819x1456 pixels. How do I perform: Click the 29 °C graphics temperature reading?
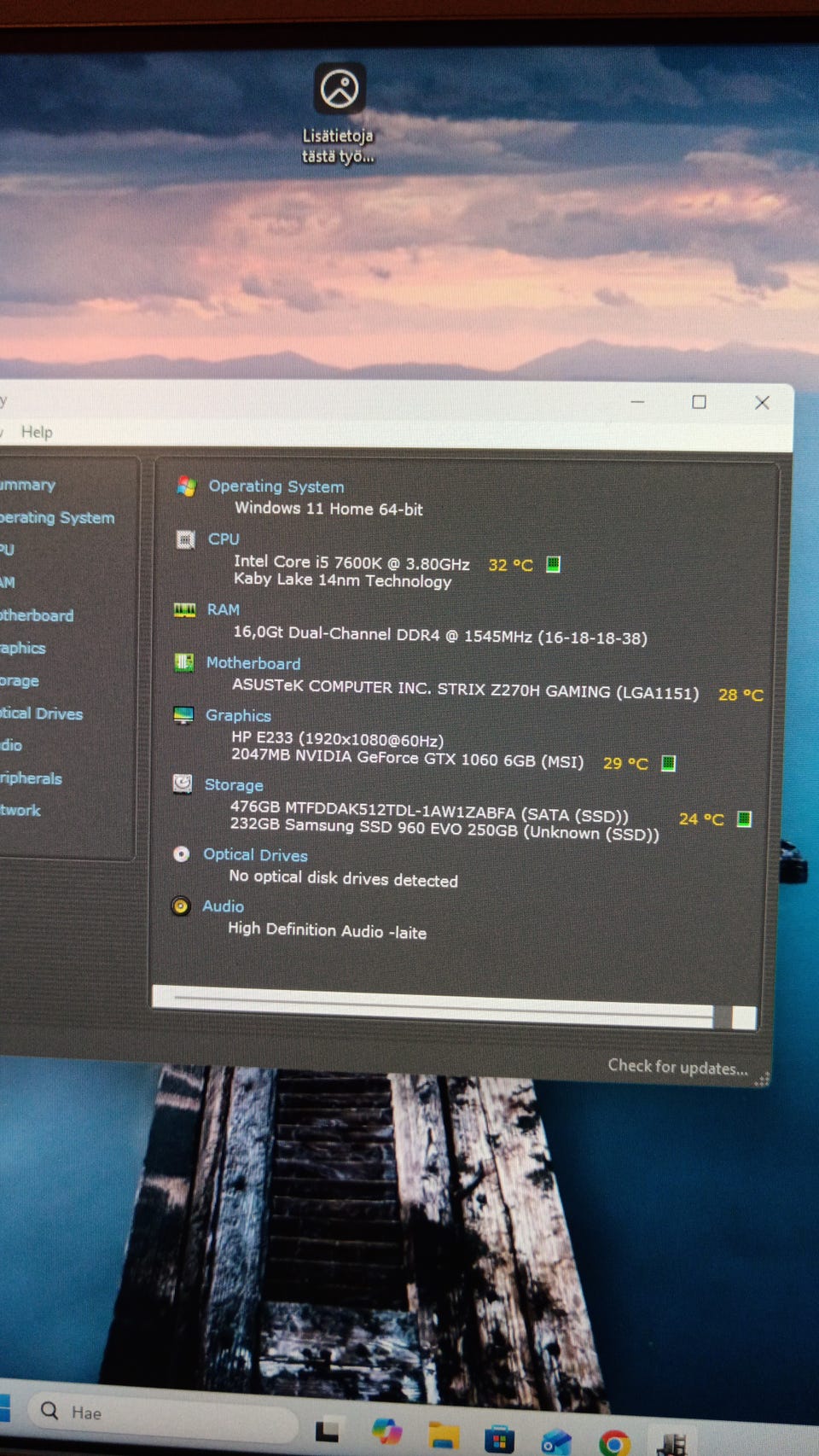click(x=625, y=763)
